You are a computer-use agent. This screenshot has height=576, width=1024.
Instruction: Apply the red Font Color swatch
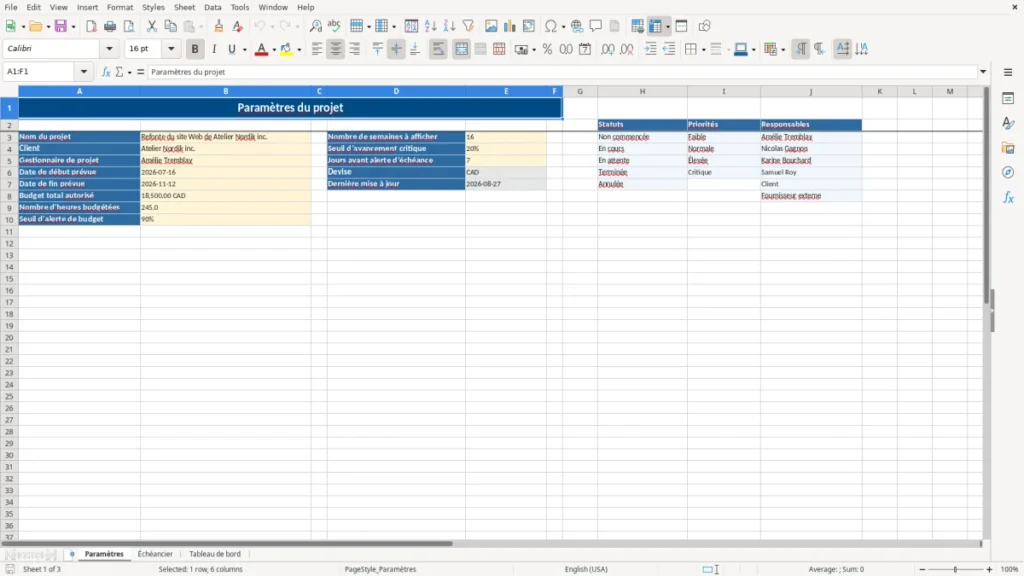coord(261,49)
